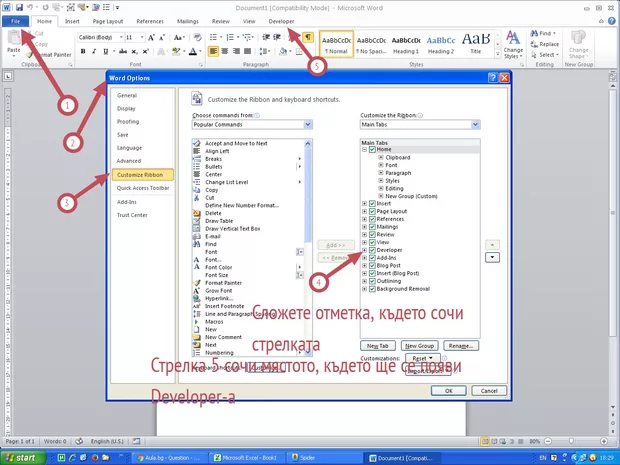
Task: Click the Move Up arrow beside tabs list
Action: click(491, 243)
